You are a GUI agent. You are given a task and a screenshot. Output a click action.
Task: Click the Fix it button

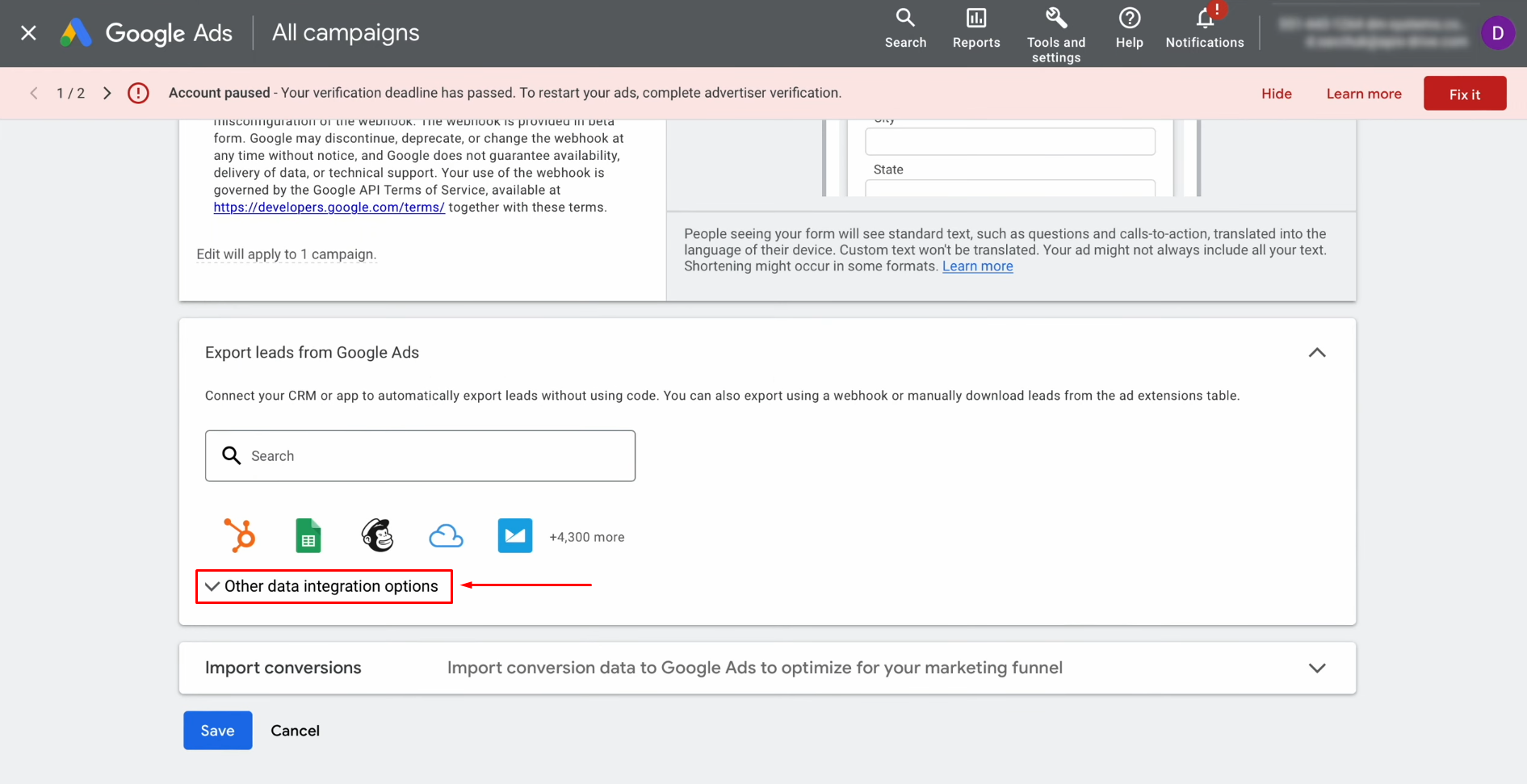pyautogui.click(x=1465, y=94)
